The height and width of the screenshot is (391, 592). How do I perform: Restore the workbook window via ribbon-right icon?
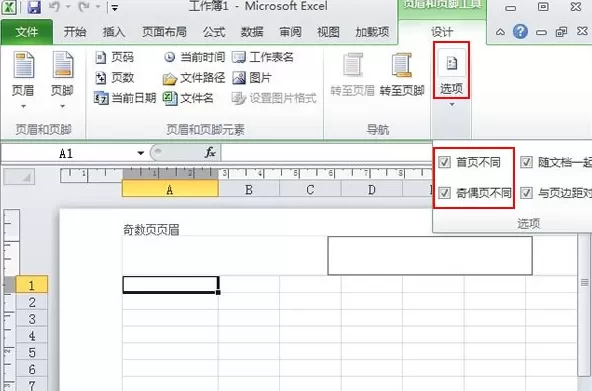561,32
